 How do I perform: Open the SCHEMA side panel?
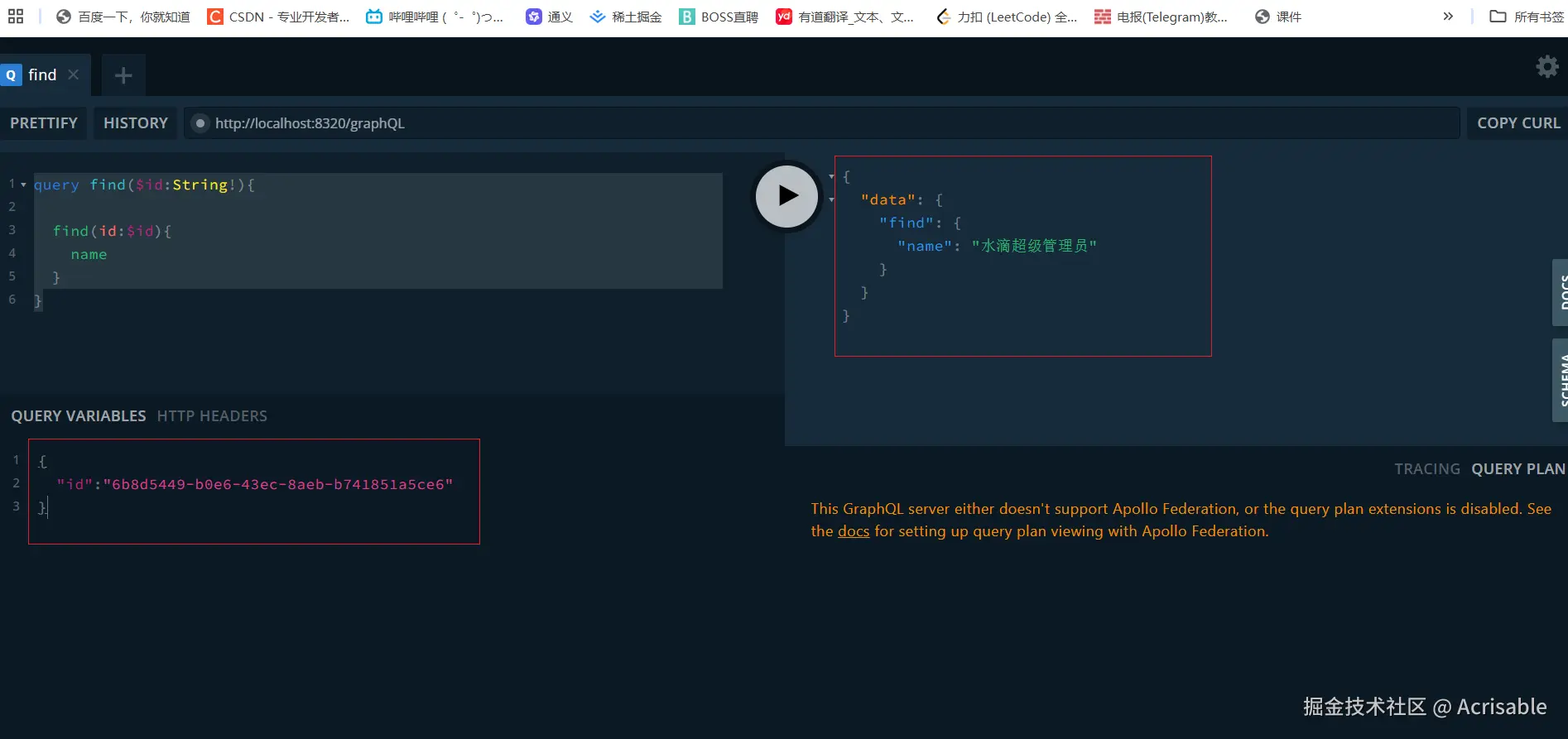click(x=1561, y=380)
